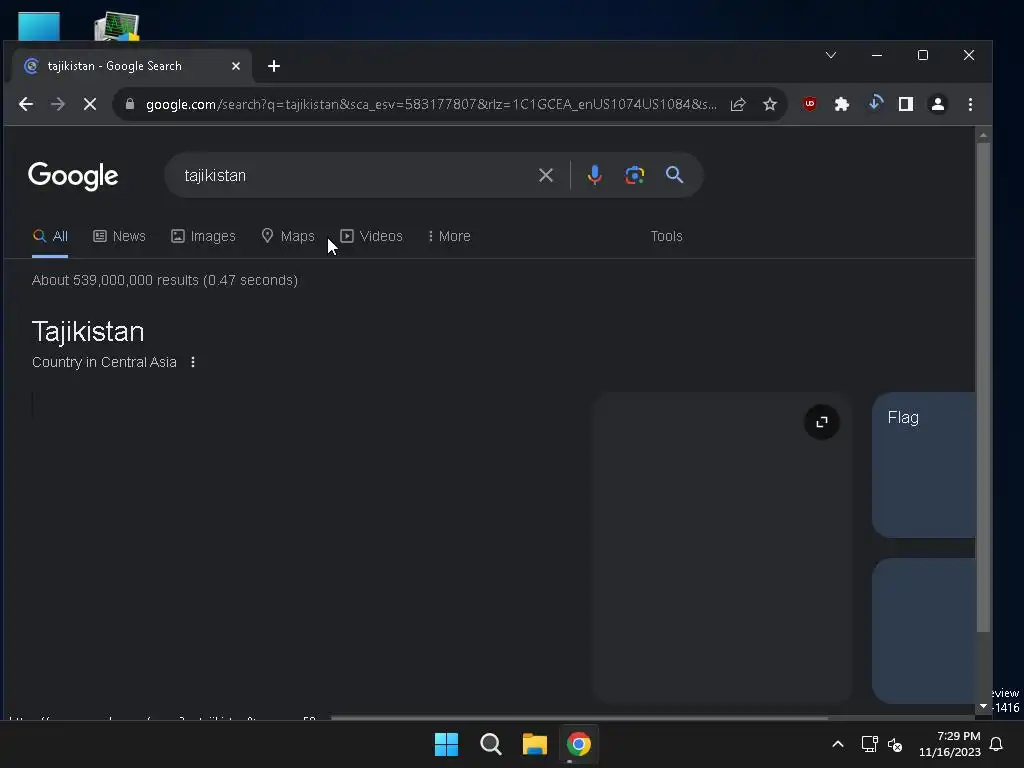Switch to the News tab
The height and width of the screenshot is (768, 1024).
click(x=120, y=236)
